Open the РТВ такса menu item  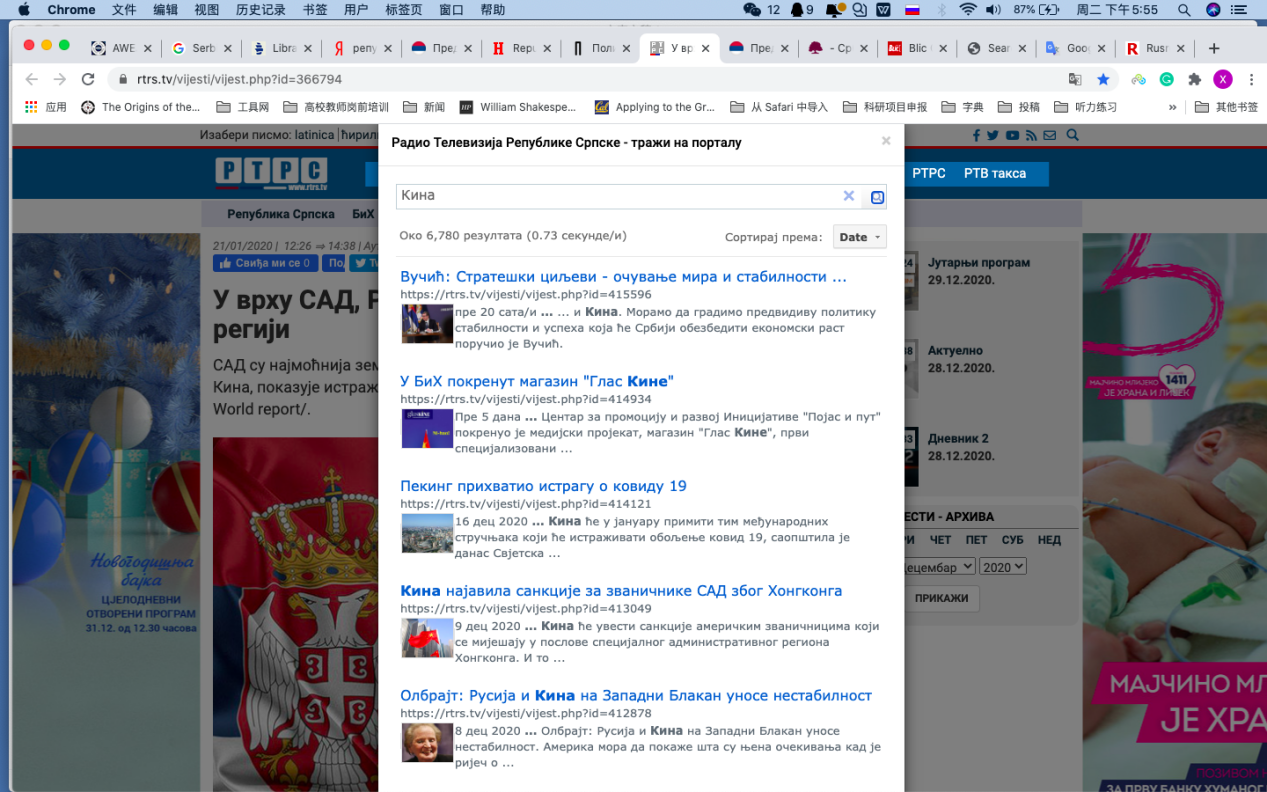[995, 173]
